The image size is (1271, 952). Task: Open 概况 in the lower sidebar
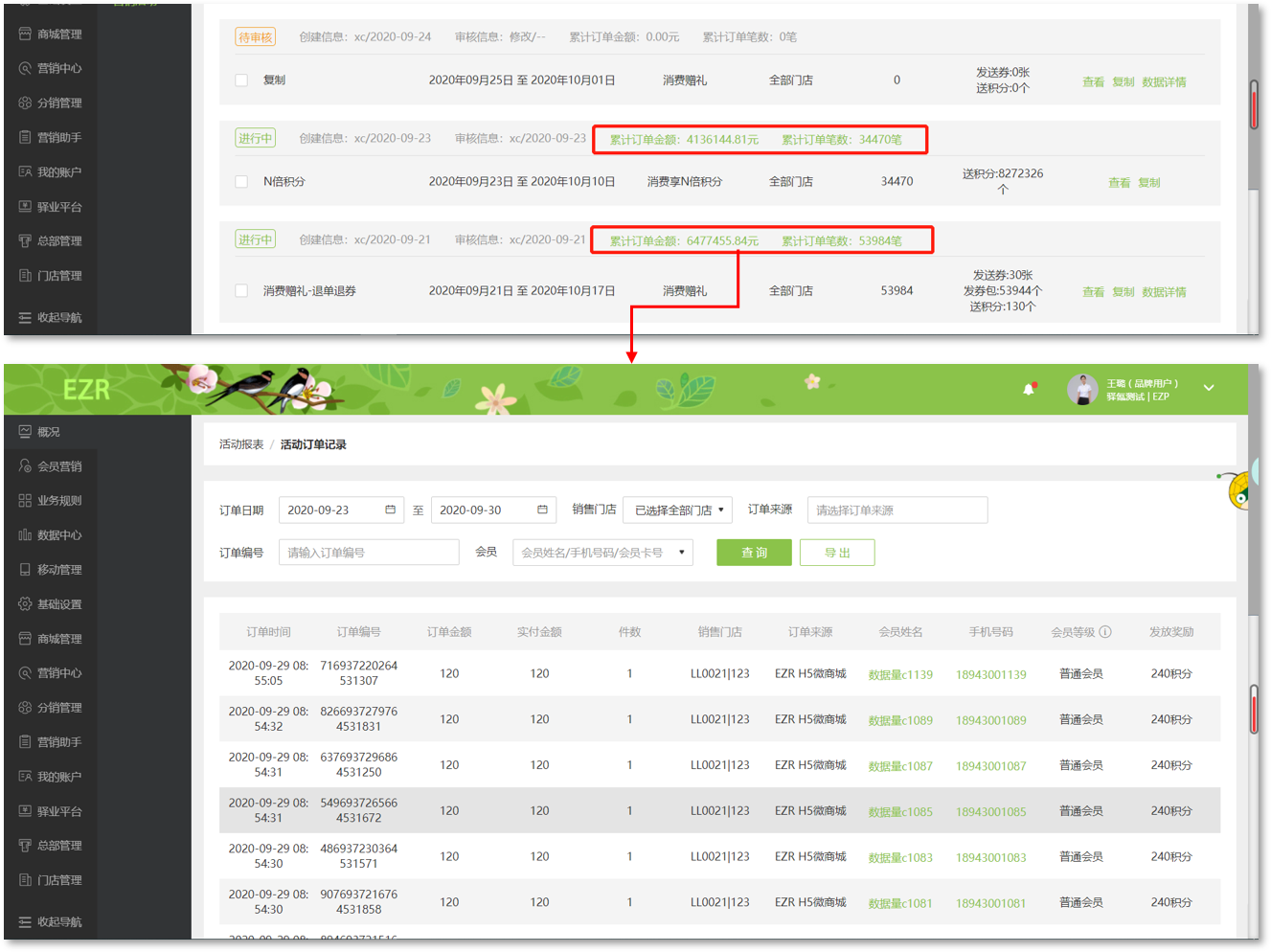(49, 432)
